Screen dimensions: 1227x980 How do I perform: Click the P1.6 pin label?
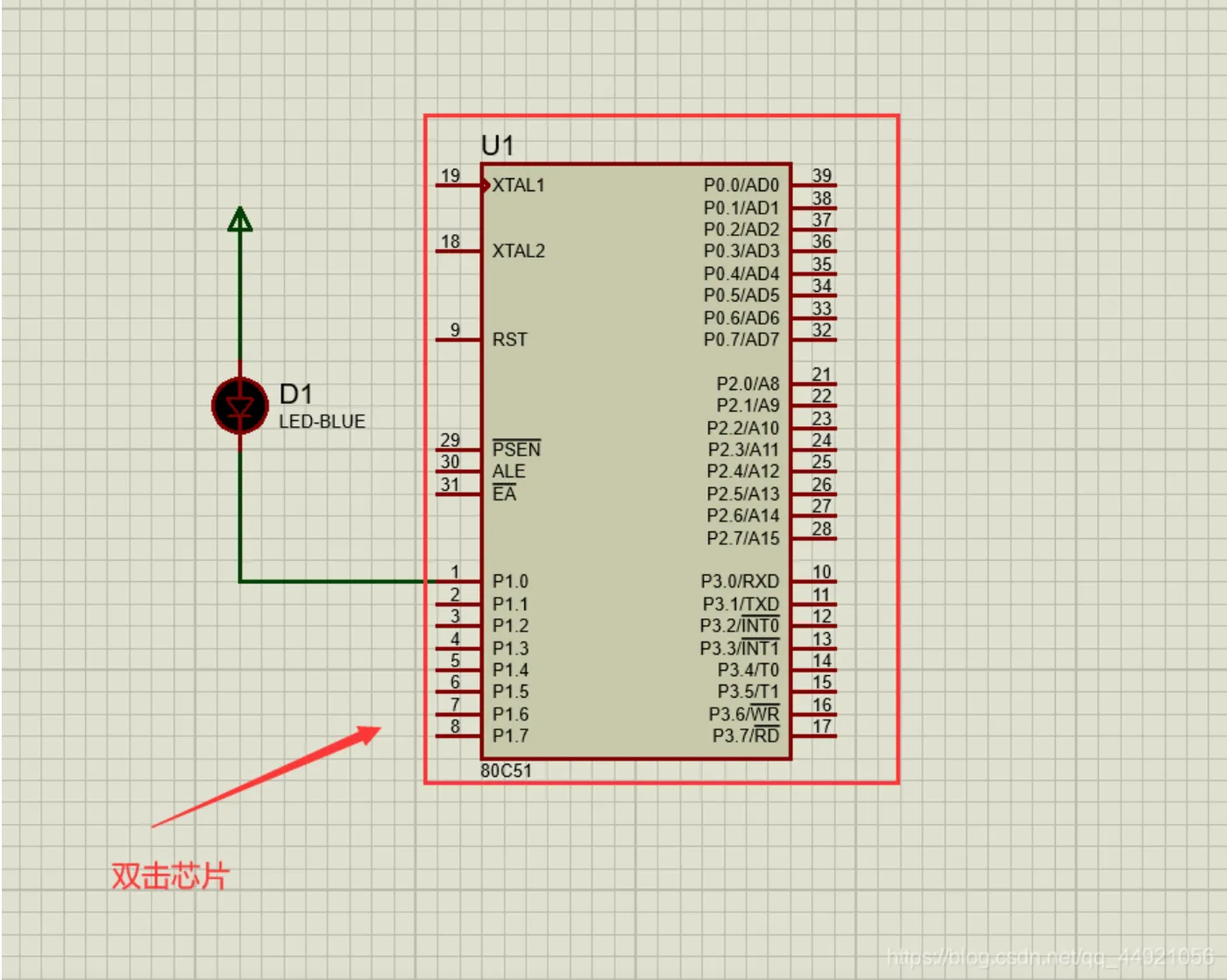[x=510, y=714]
